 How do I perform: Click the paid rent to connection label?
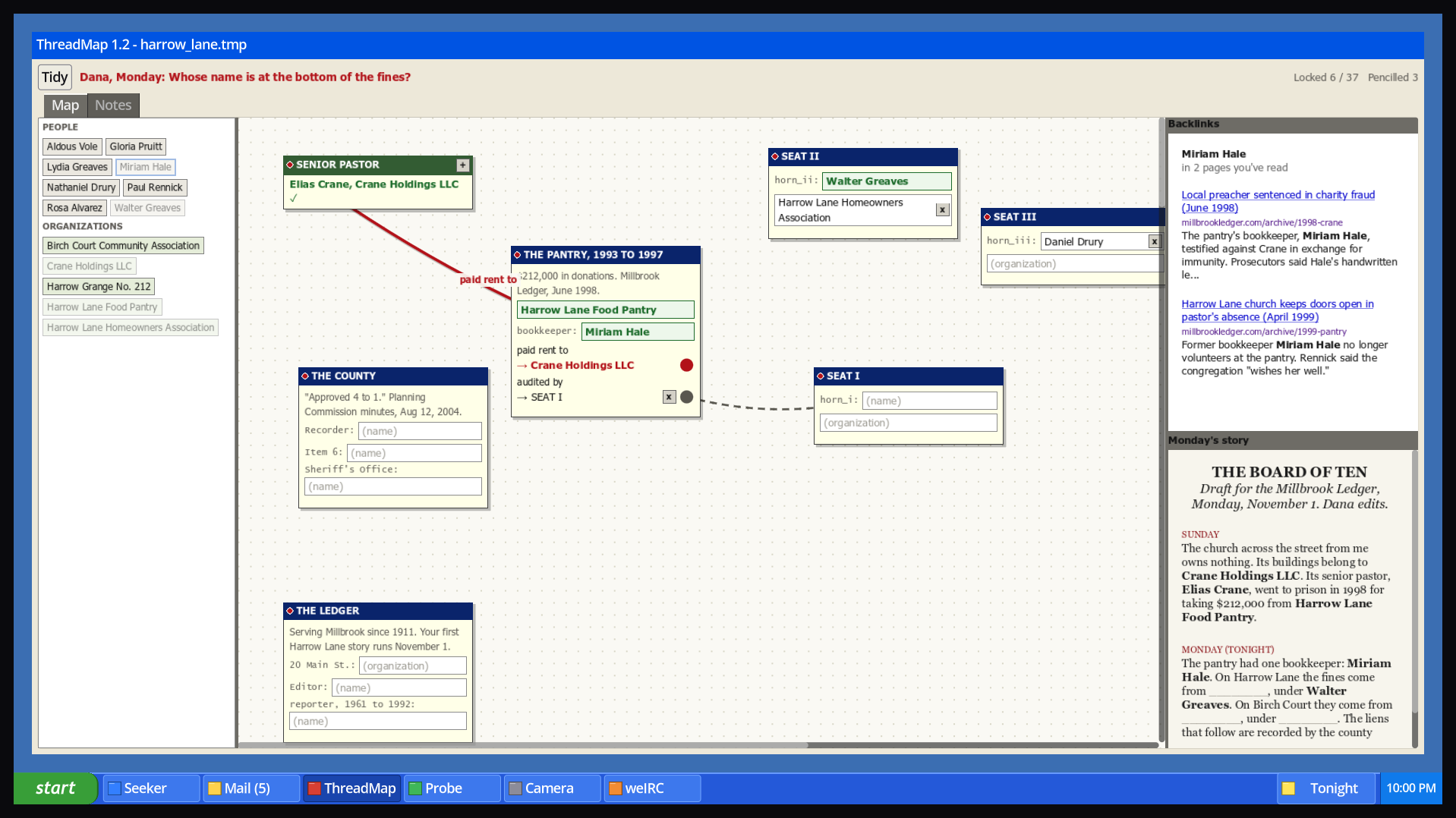pos(488,279)
